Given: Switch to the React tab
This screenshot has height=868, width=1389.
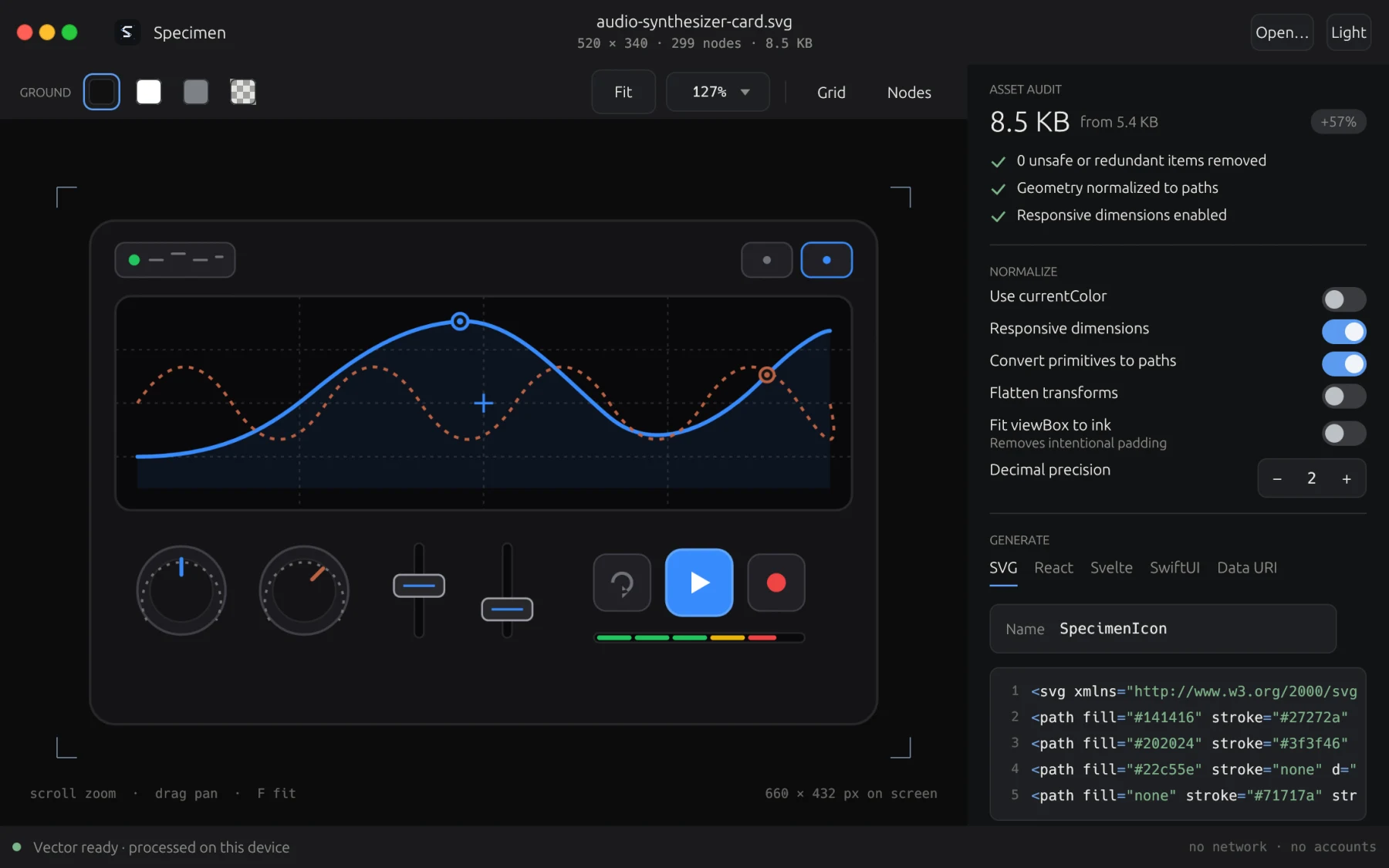Looking at the screenshot, I should click(1053, 569).
